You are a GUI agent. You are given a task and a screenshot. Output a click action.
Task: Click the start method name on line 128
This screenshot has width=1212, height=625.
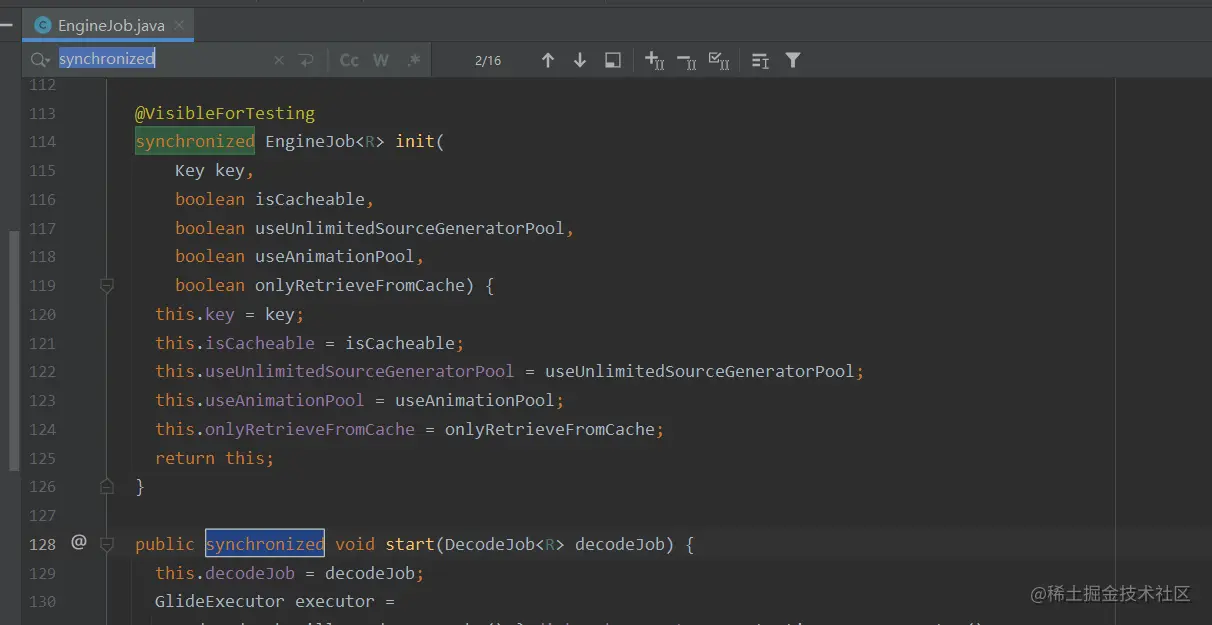point(410,544)
